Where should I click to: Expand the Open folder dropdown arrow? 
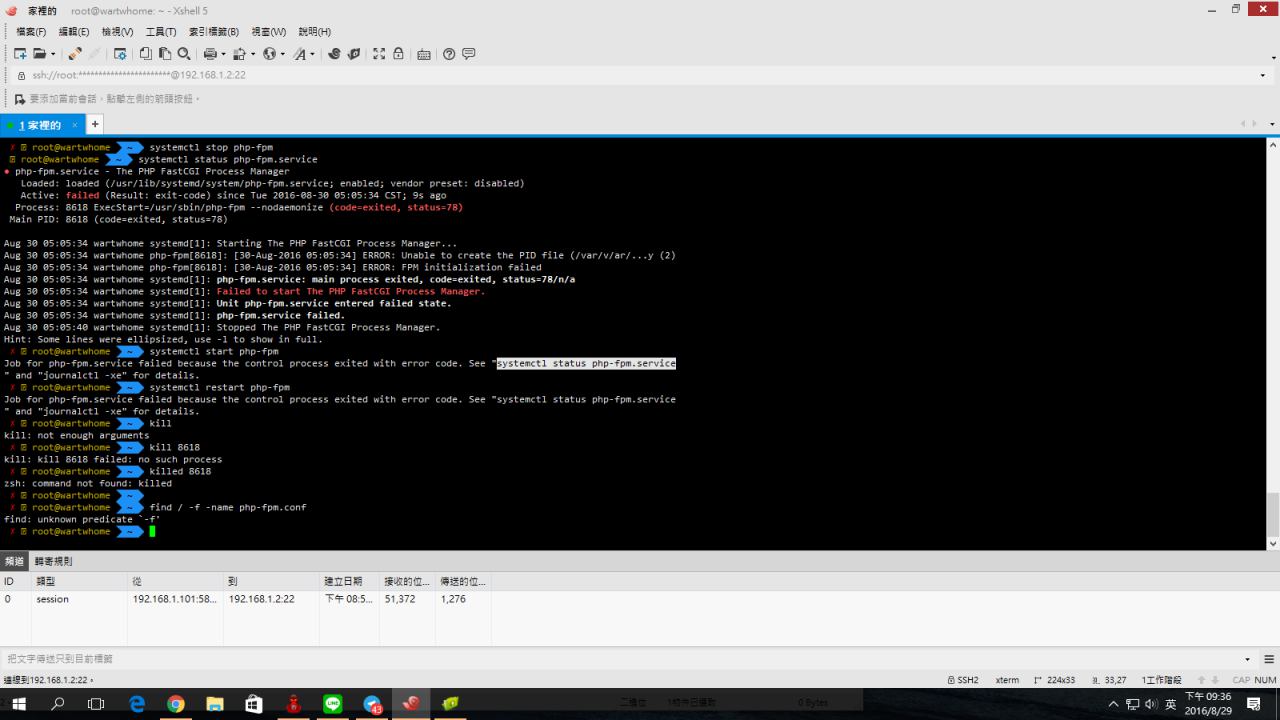point(52,54)
